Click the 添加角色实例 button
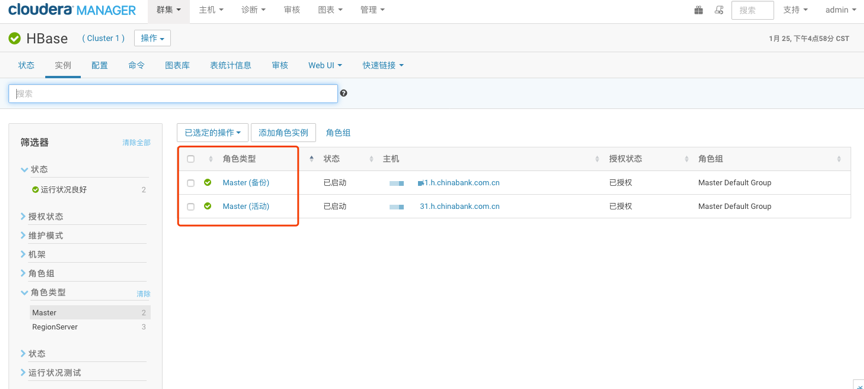The height and width of the screenshot is (389, 864). (283, 132)
